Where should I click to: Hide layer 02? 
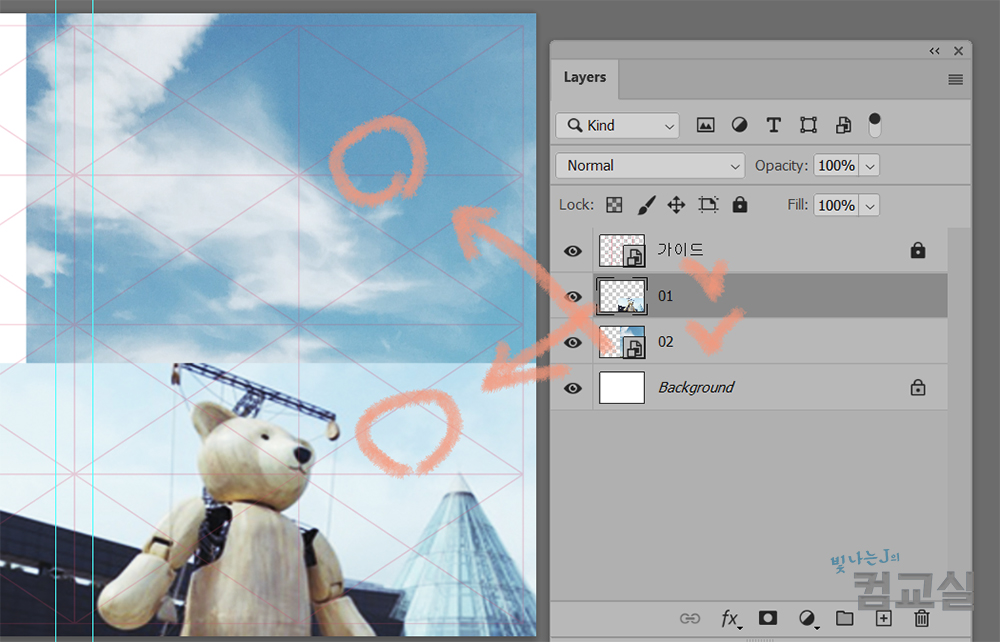point(573,343)
